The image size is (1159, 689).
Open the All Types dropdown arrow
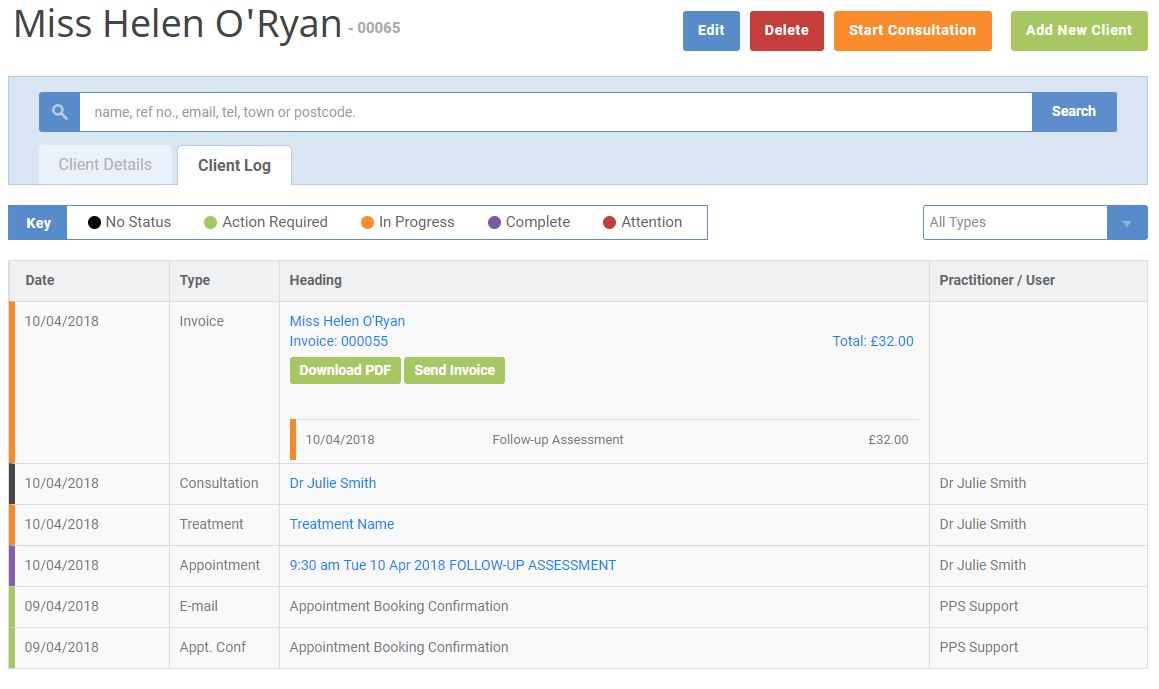[x=1126, y=223]
